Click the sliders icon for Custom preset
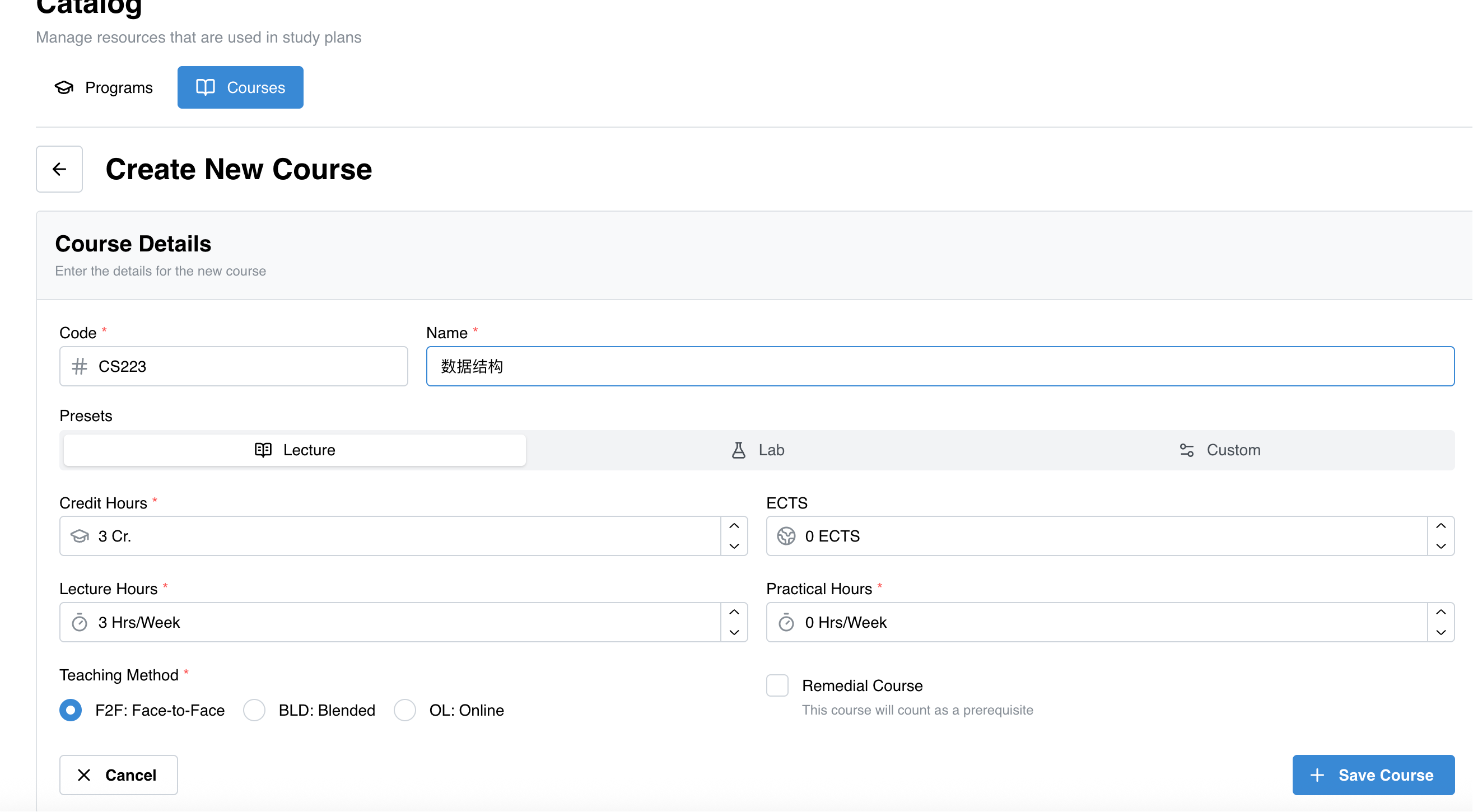This screenshot has height=812, width=1473. pos(1187,451)
